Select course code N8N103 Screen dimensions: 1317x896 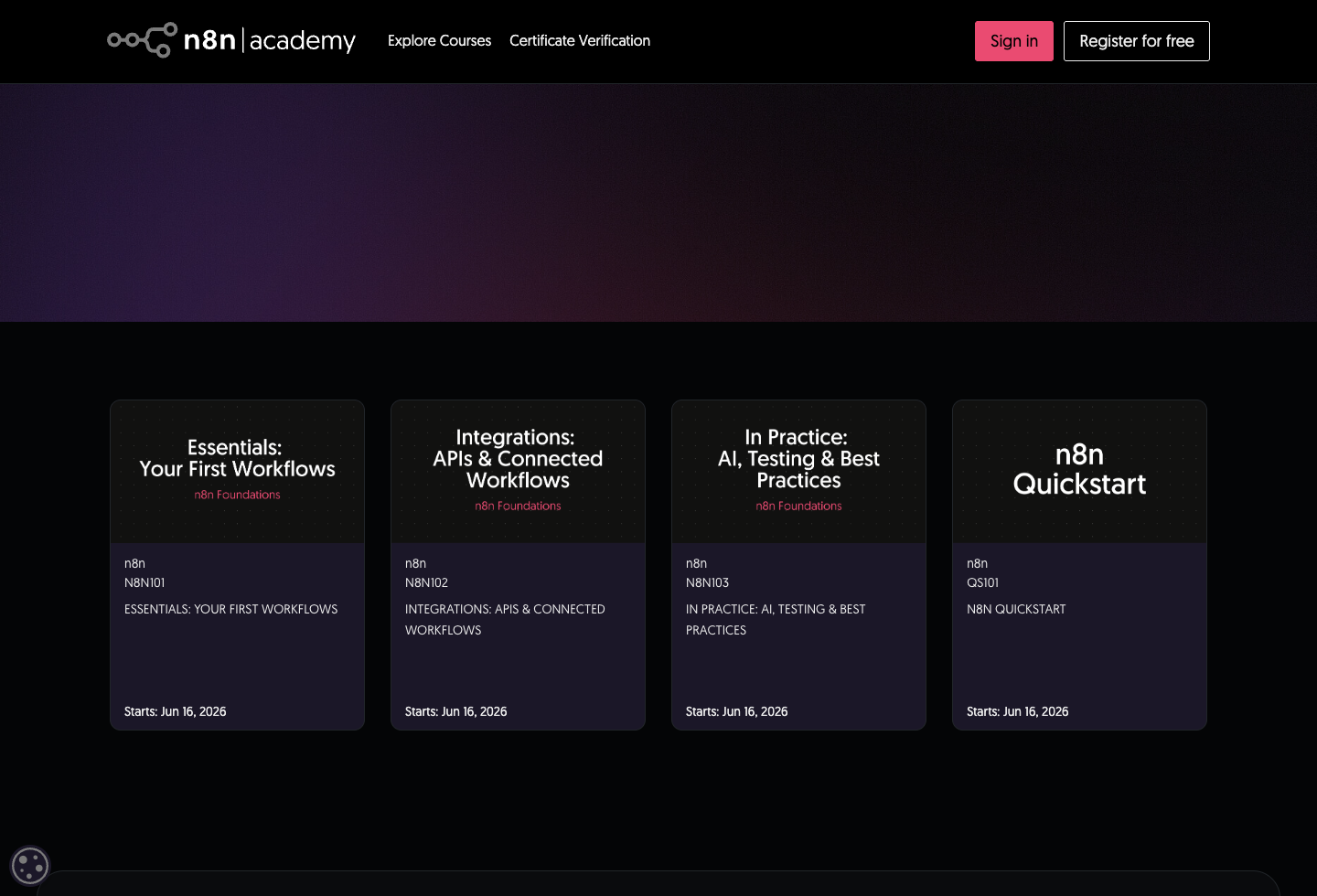[x=707, y=582]
